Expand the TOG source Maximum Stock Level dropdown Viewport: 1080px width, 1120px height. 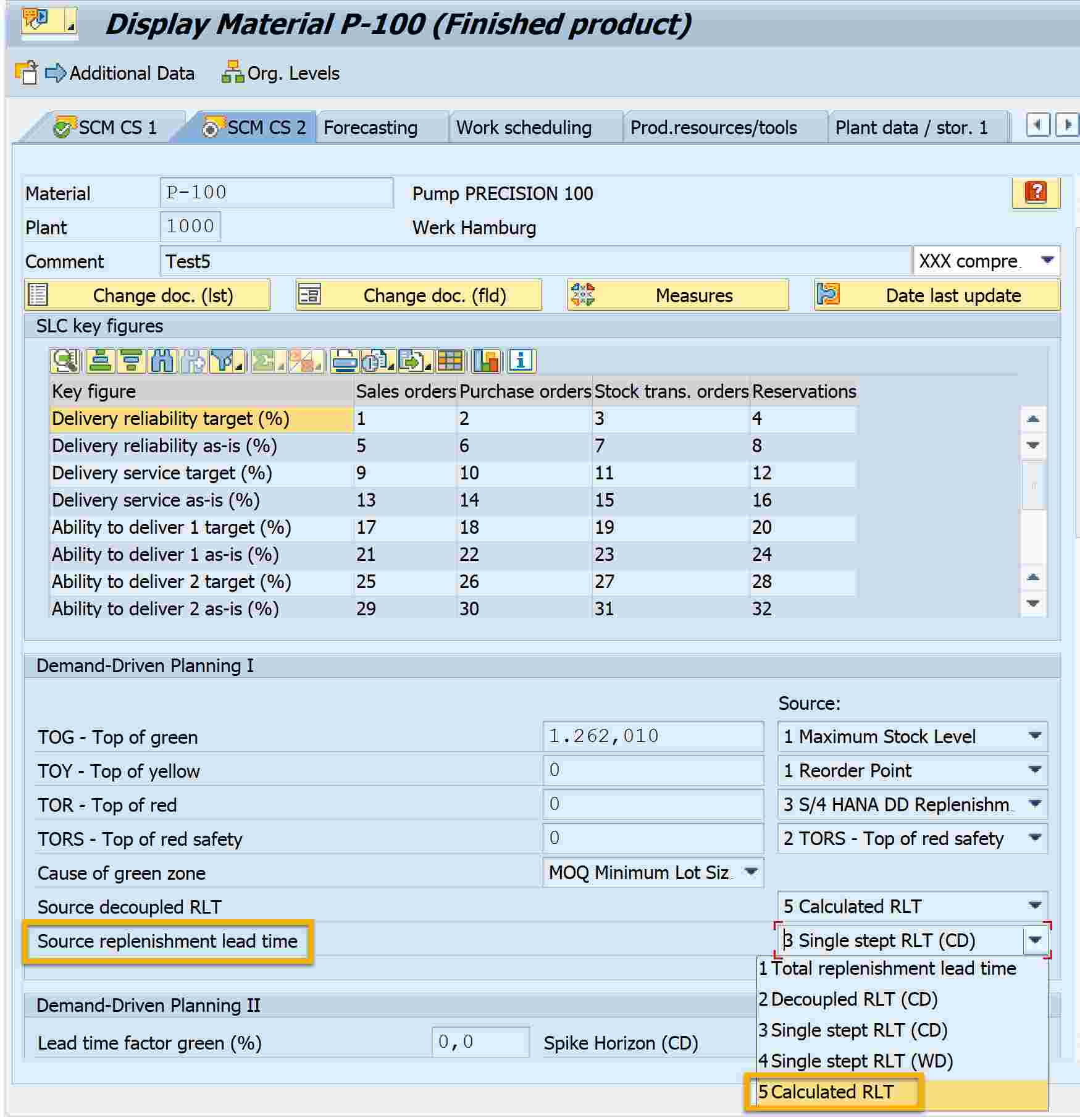(x=1035, y=736)
